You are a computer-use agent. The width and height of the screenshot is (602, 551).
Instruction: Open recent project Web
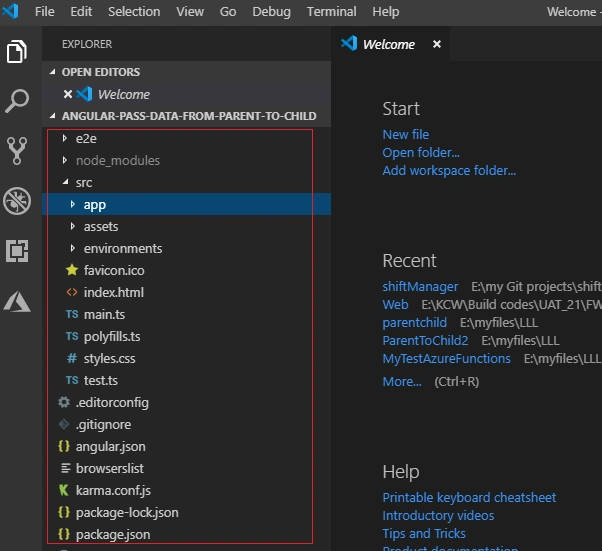(395, 304)
